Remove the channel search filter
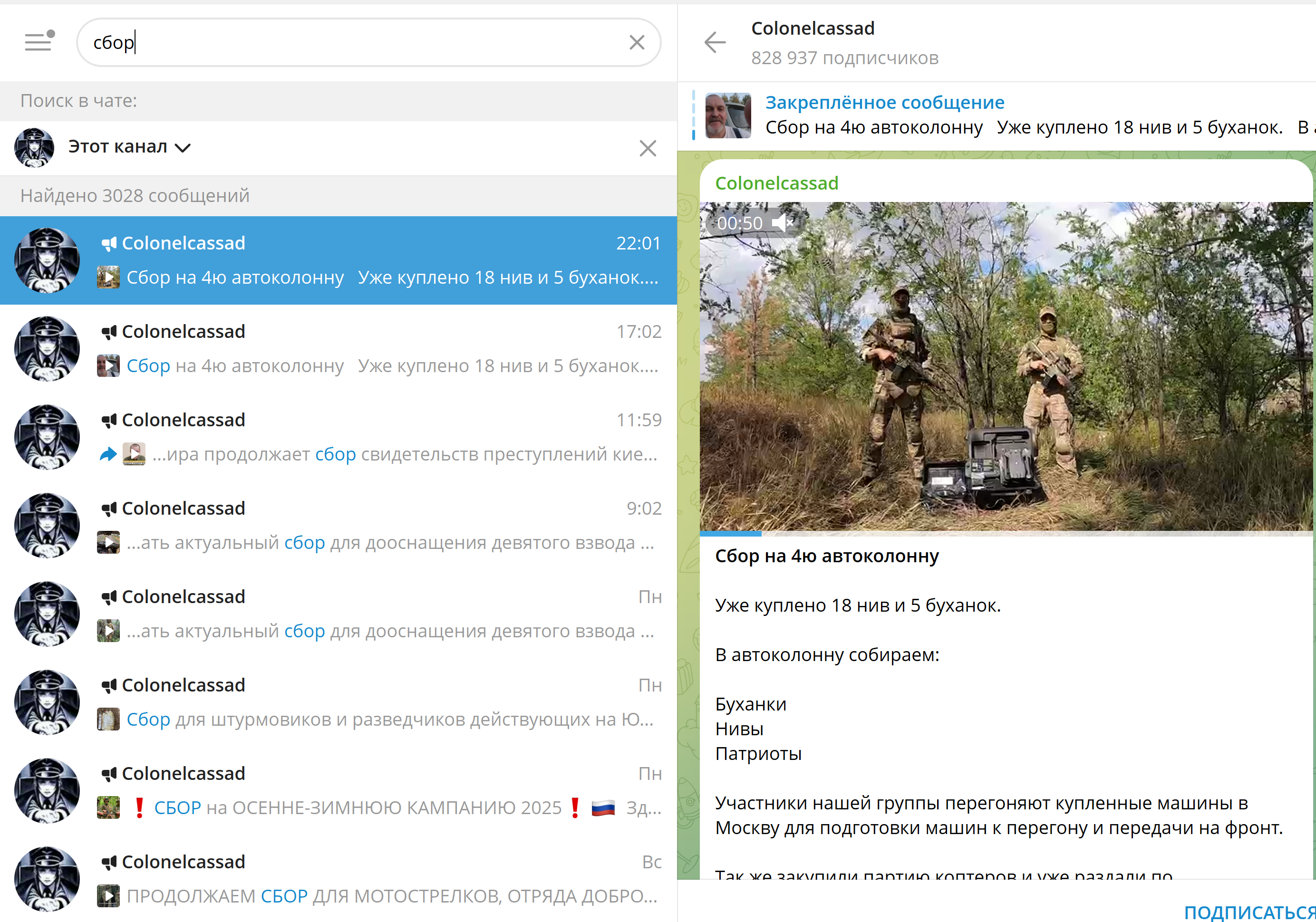This screenshot has height=922, width=1316. coord(648,148)
